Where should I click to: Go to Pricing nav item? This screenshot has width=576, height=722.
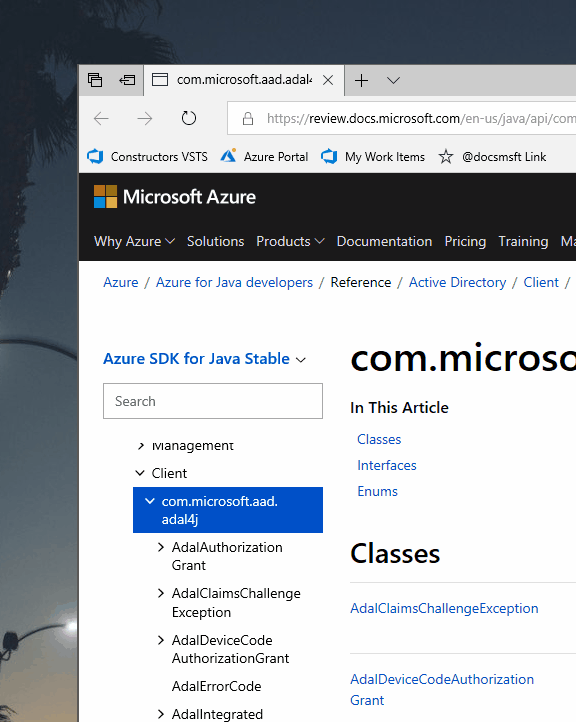tap(465, 241)
